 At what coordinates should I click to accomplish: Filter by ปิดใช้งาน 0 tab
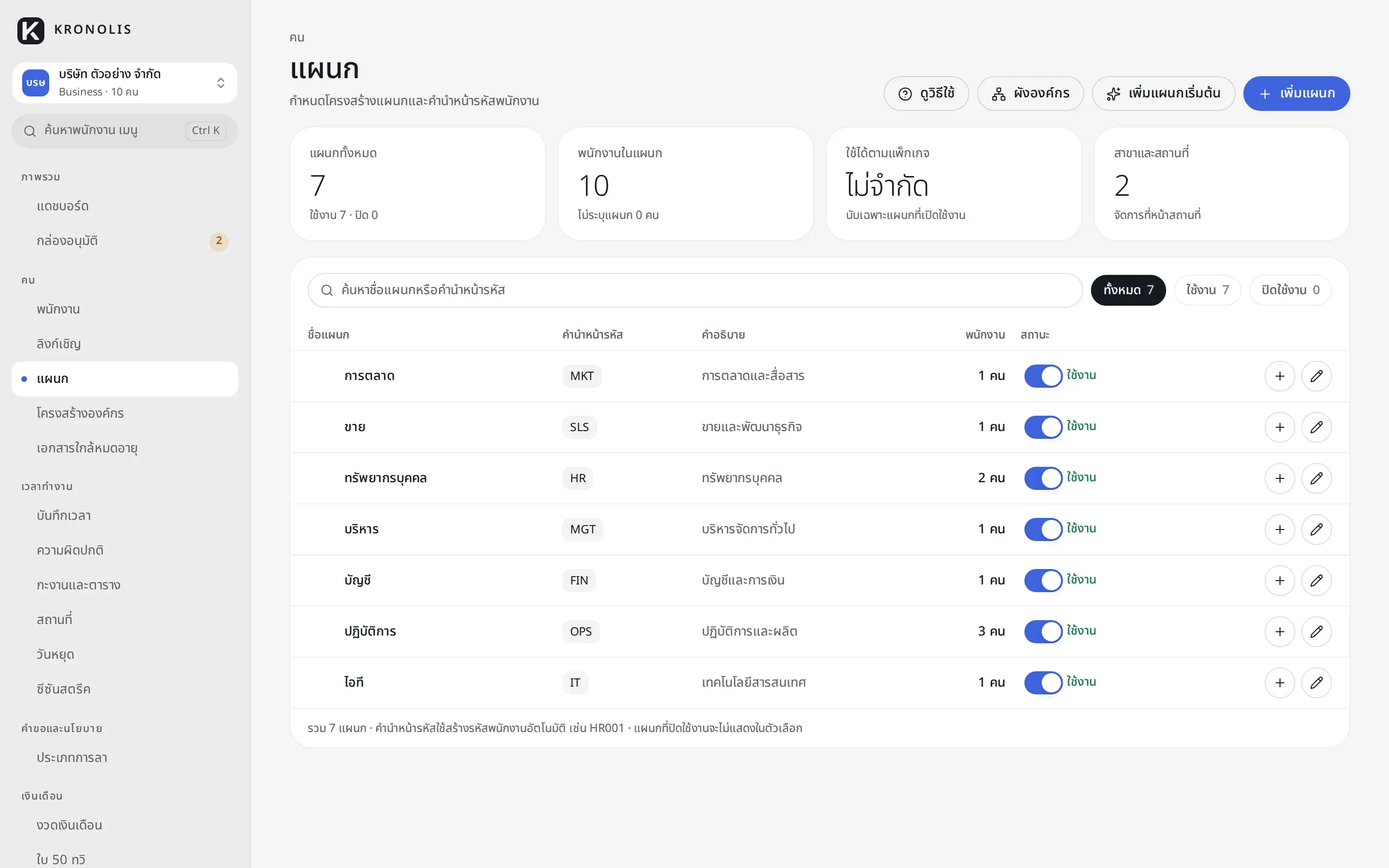coord(1290,290)
